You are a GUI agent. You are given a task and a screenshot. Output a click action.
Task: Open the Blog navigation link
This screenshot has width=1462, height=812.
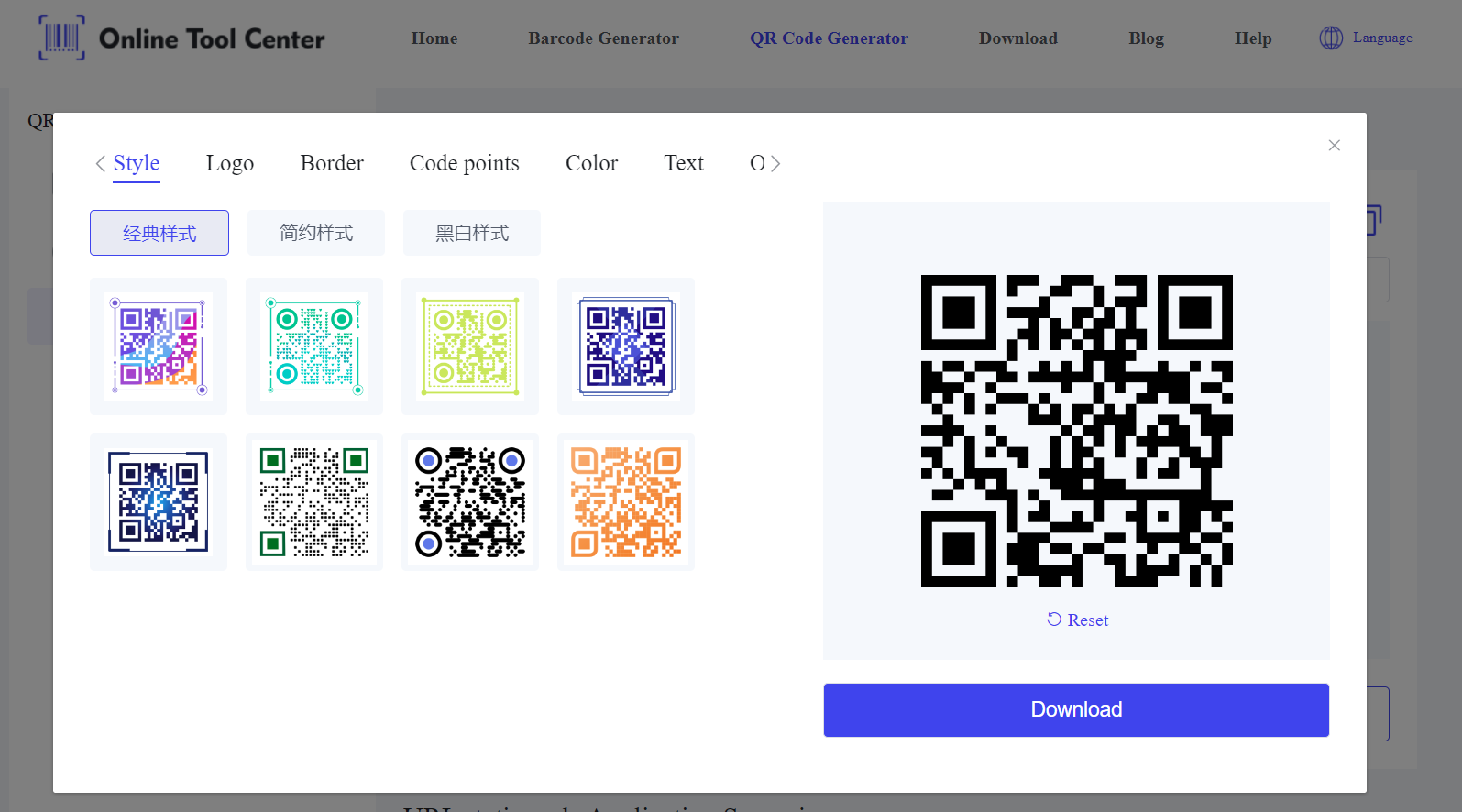coord(1147,38)
